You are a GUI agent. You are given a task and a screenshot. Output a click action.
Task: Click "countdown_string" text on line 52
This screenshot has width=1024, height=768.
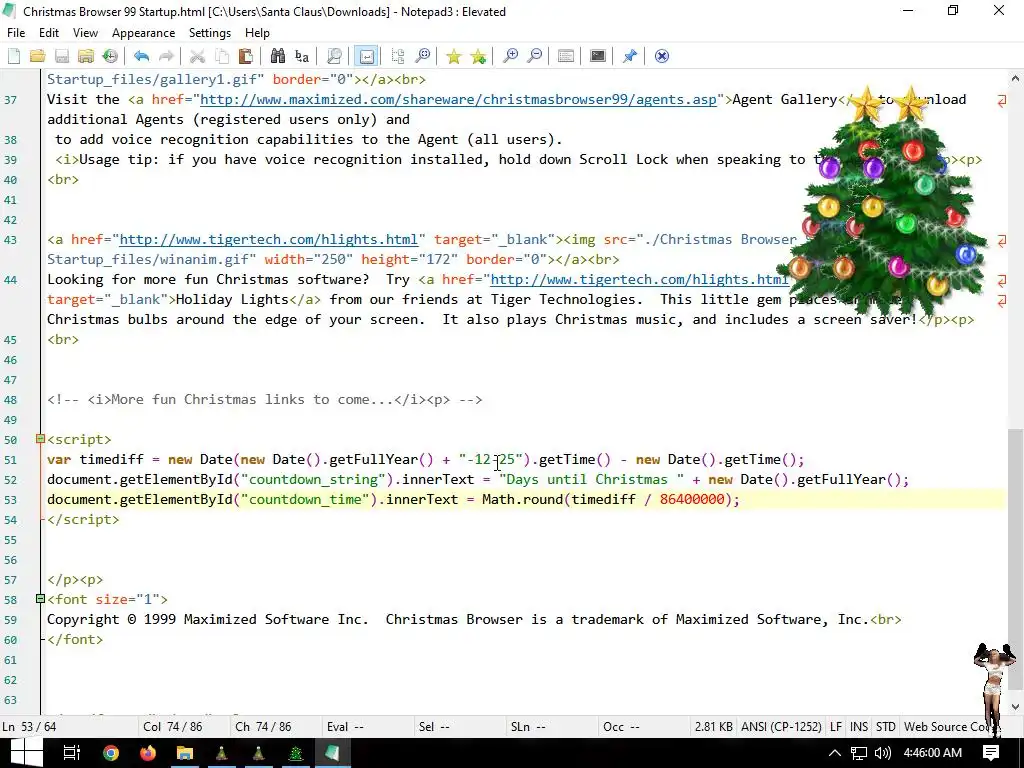coord(313,479)
